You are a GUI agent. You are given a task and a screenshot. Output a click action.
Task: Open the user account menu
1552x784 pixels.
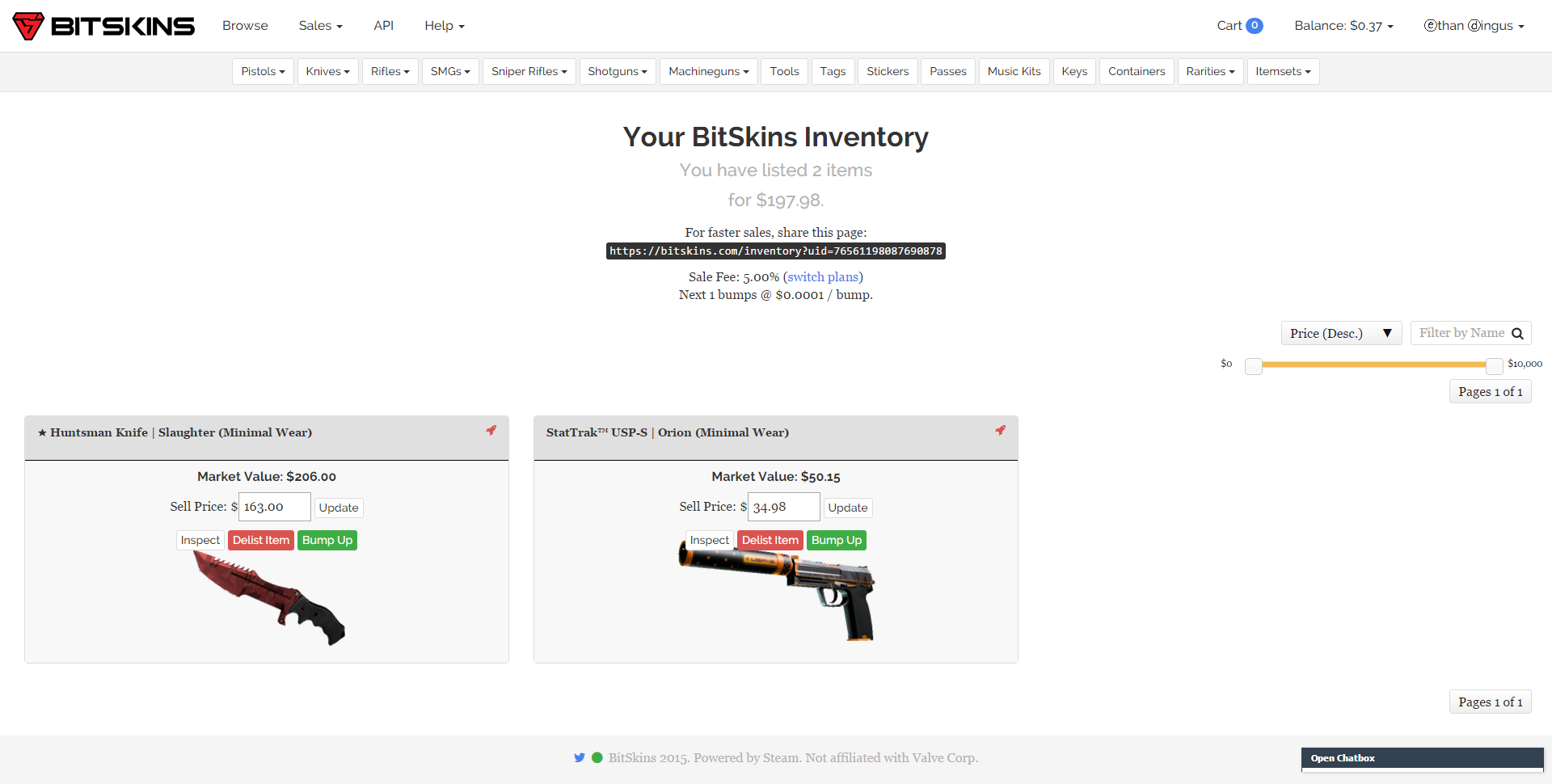tap(1474, 26)
